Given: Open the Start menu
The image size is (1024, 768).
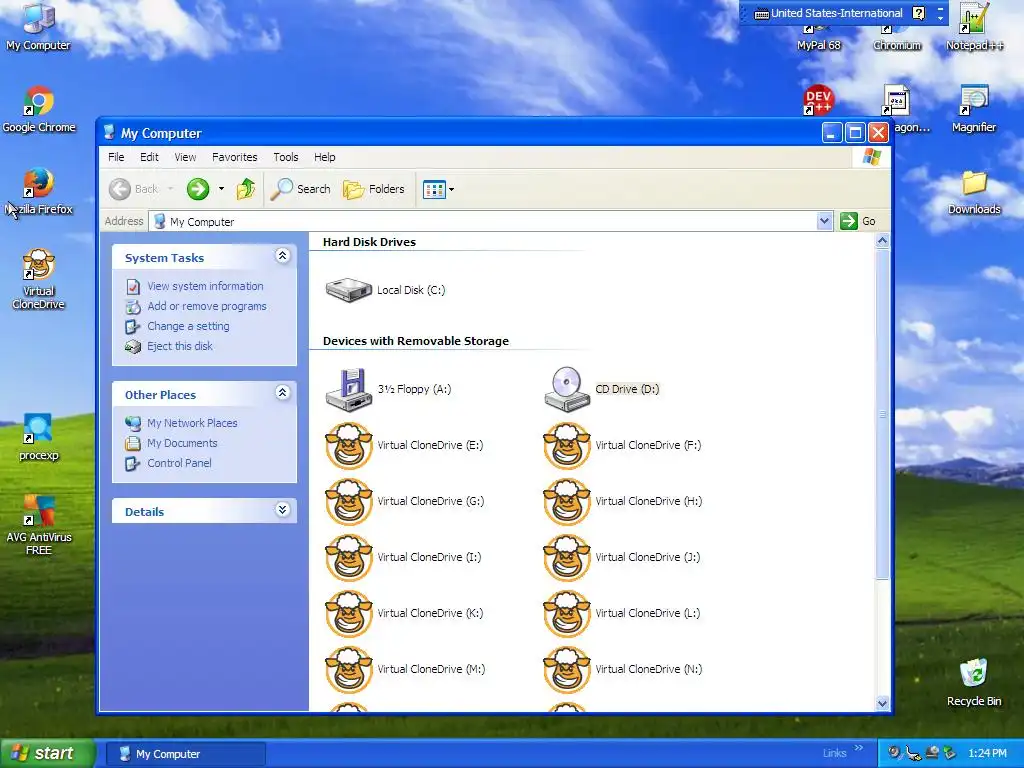Looking at the screenshot, I should [x=48, y=754].
